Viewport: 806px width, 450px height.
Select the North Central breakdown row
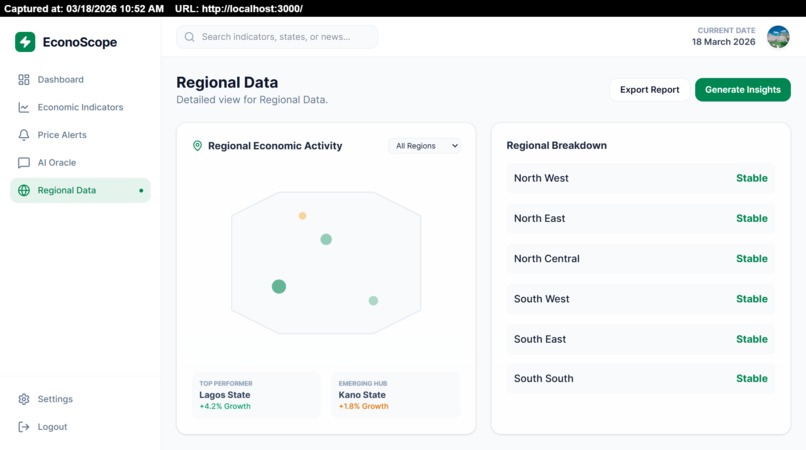click(640, 259)
